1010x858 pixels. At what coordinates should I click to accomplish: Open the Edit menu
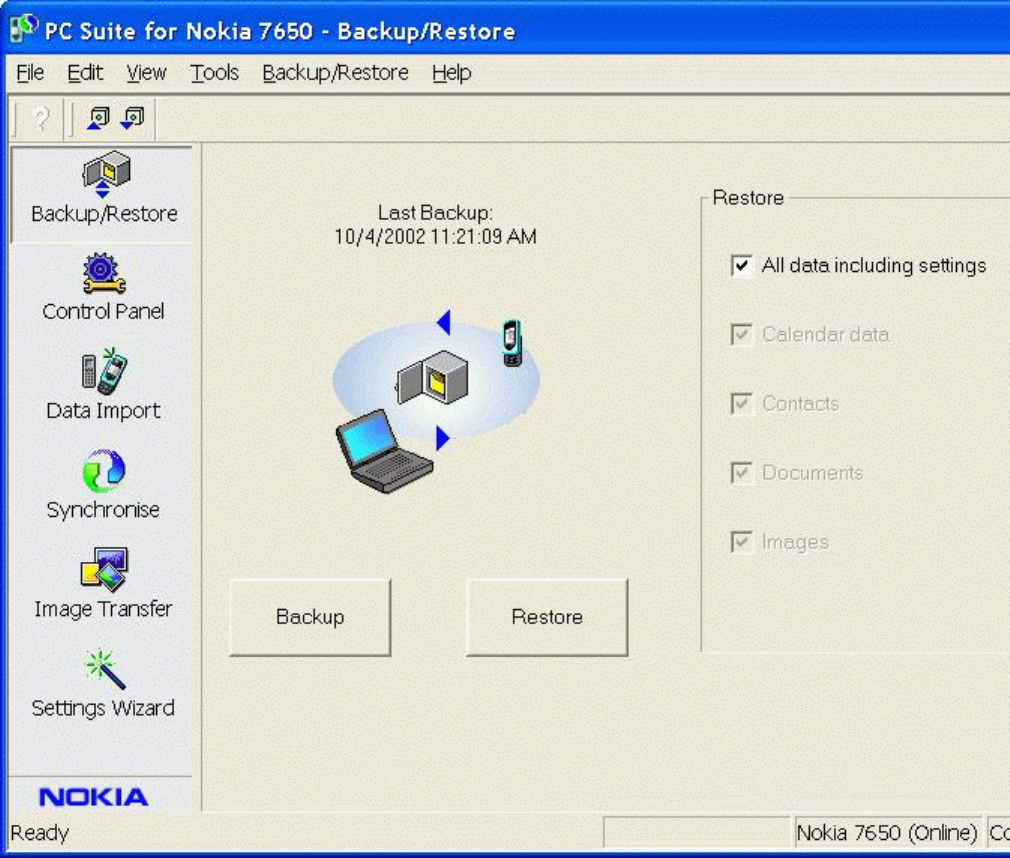point(85,73)
